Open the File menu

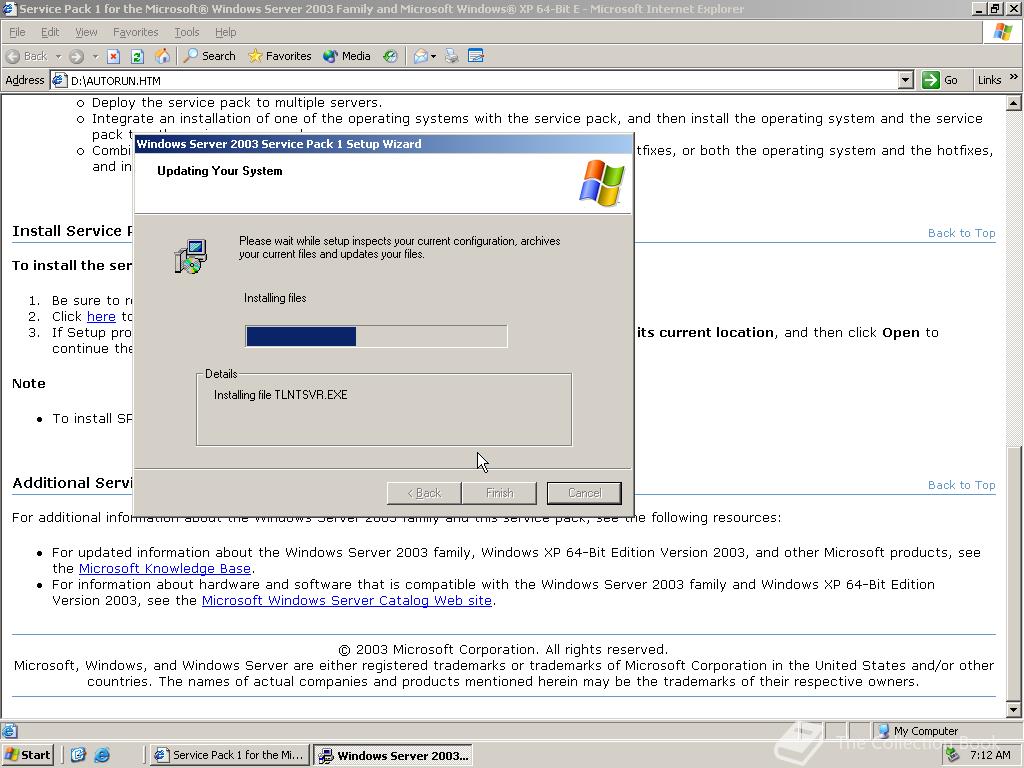[18, 32]
